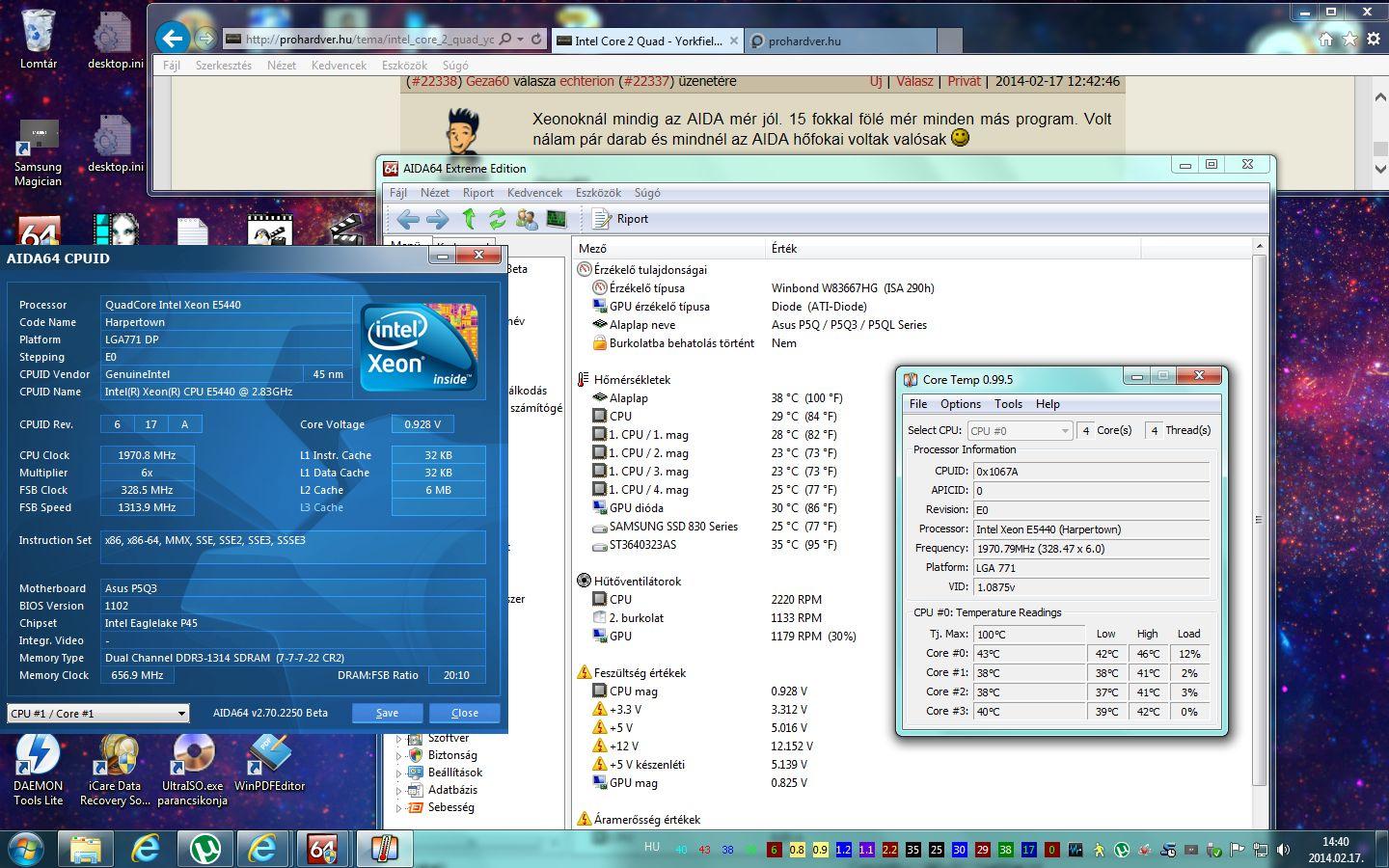This screenshot has height=868, width=1389.
Task: Open iCare Data Recovery desktop icon
Action: pyautogui.click(x=115, y=770)
